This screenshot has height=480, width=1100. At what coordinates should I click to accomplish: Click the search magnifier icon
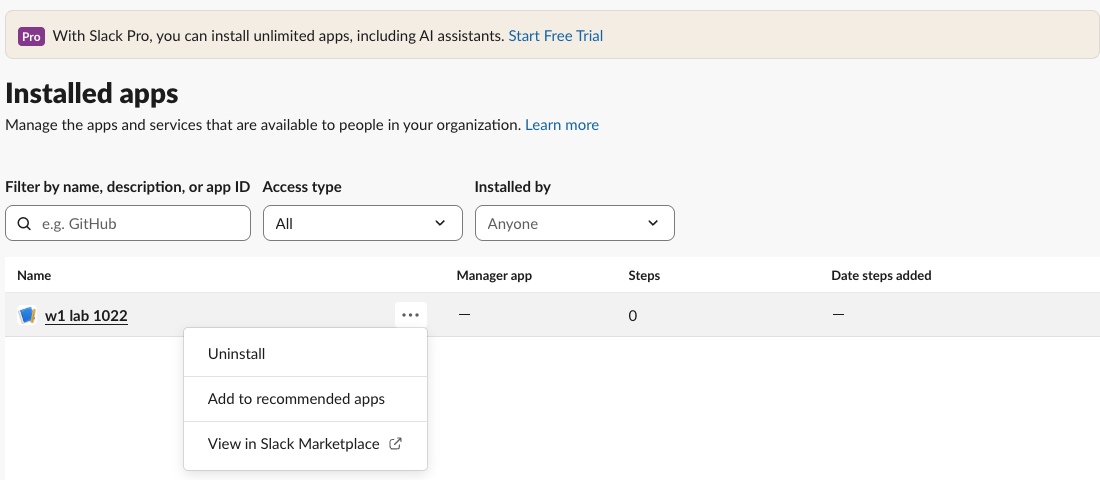[x=24, y=224]
